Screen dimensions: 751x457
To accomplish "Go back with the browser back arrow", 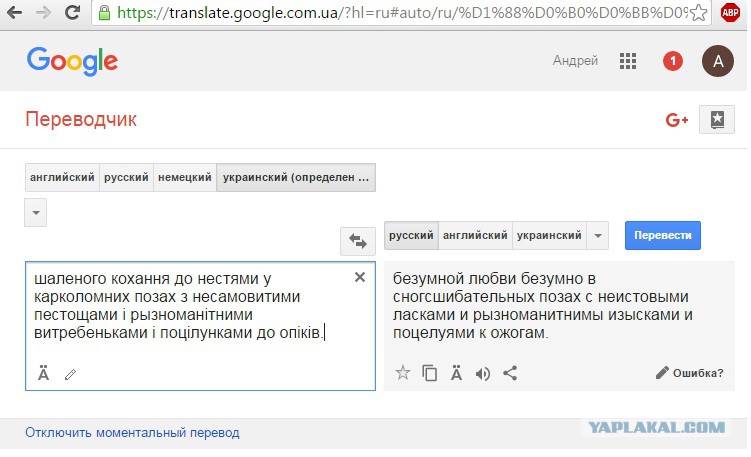I will 15,12.
